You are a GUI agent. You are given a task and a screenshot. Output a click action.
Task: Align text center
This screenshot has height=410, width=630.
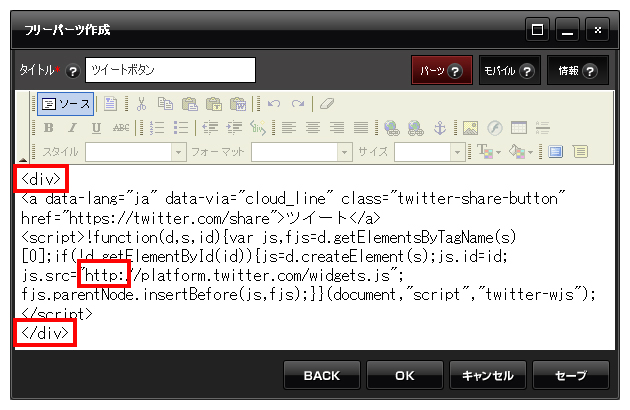[313, 128]
